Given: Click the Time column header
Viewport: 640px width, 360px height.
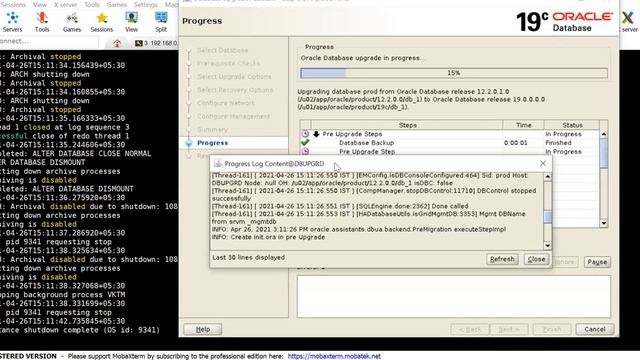Looking at the screenshot, I should [523, 125].
